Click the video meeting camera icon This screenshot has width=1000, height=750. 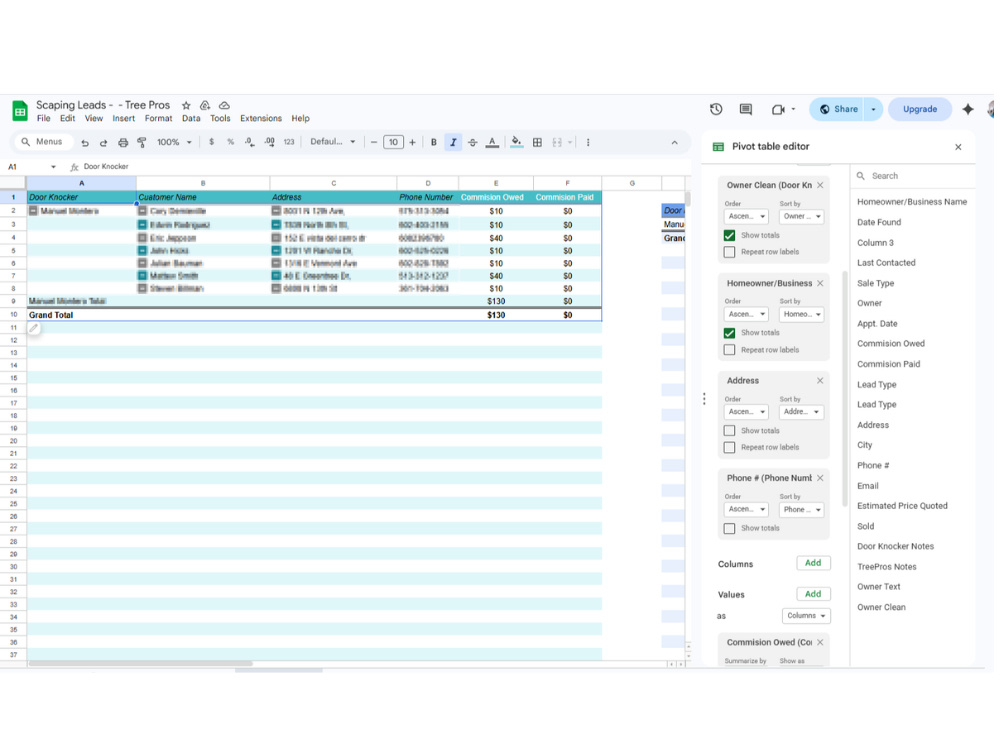pyautogui.click(x=778, y=109)
